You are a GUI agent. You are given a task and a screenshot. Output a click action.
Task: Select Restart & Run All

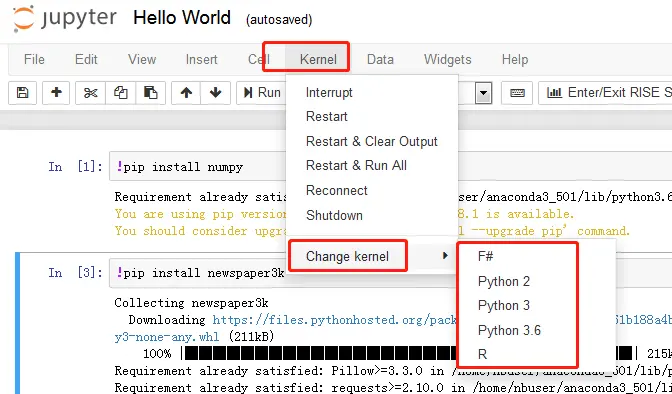pyautogui.click(x=372, y=165)
